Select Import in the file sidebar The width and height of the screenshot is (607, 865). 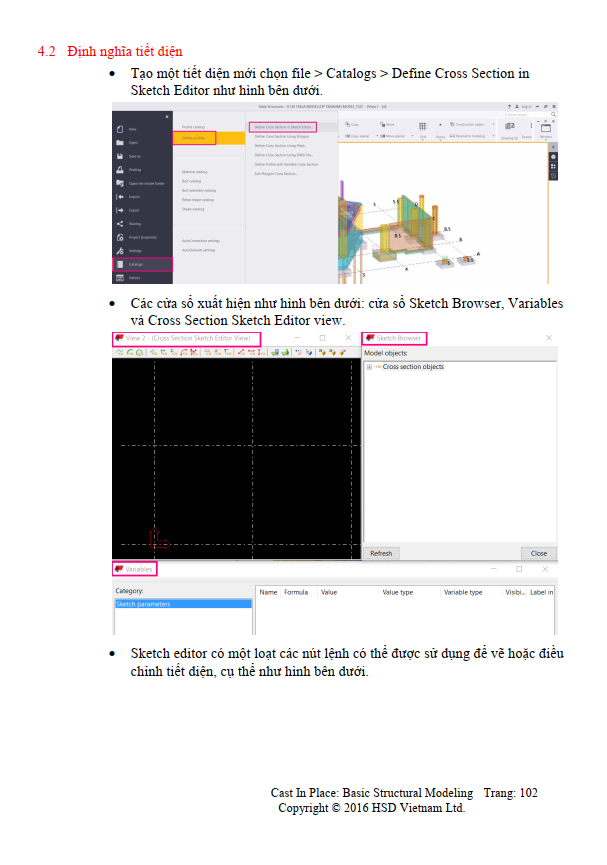(120, 197)
